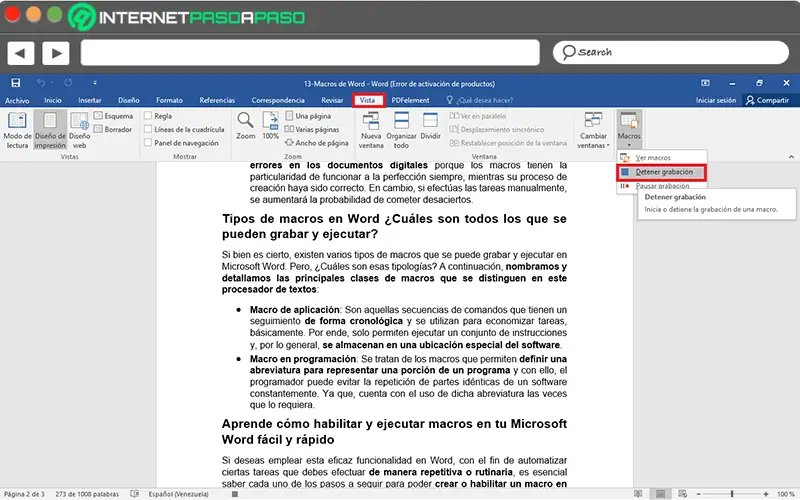Click the browser back arrow button

(20, 53)
